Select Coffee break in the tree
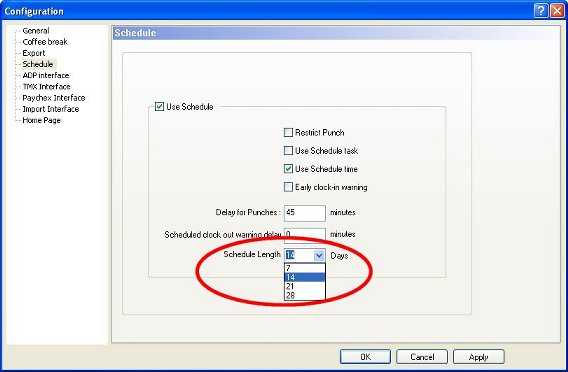 tap(45, 42)
